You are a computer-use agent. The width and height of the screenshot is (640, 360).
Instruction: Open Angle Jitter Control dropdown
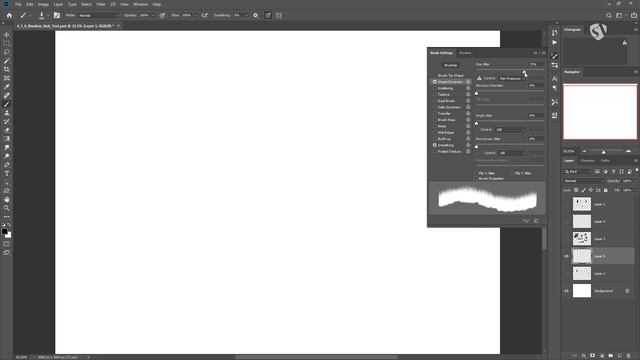pyautogui.click(x=510, y=130)
